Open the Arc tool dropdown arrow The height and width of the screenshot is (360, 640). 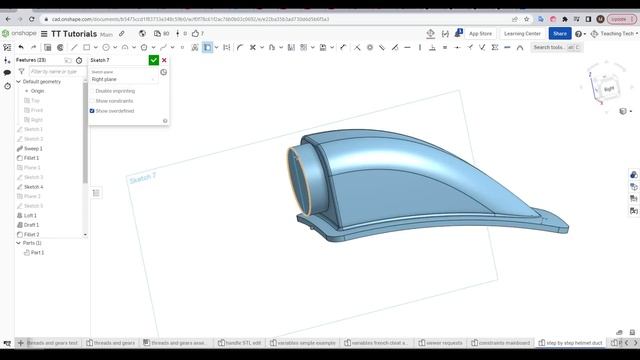(x=134, y=48)
